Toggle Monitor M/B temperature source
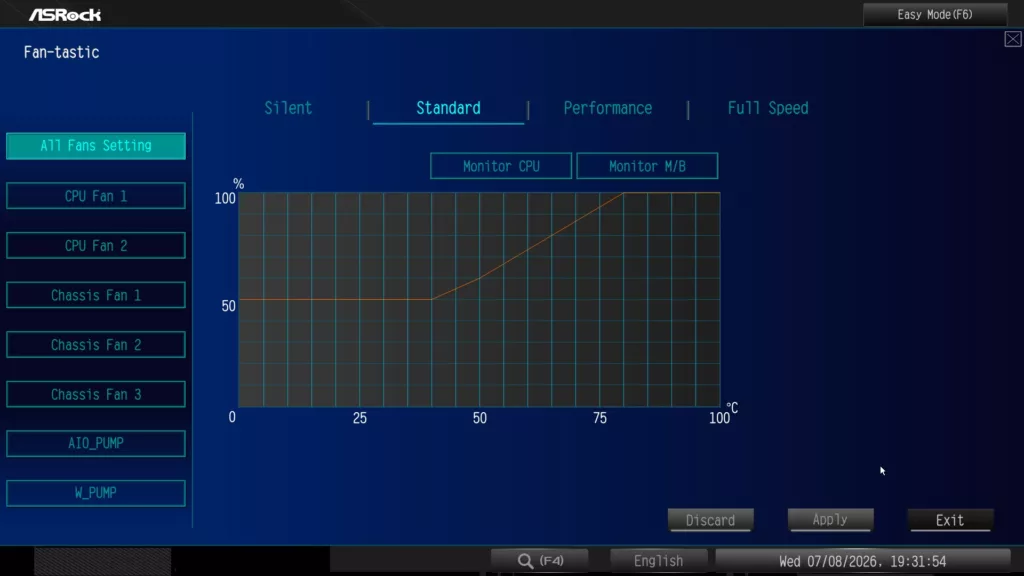 point(647,166)
